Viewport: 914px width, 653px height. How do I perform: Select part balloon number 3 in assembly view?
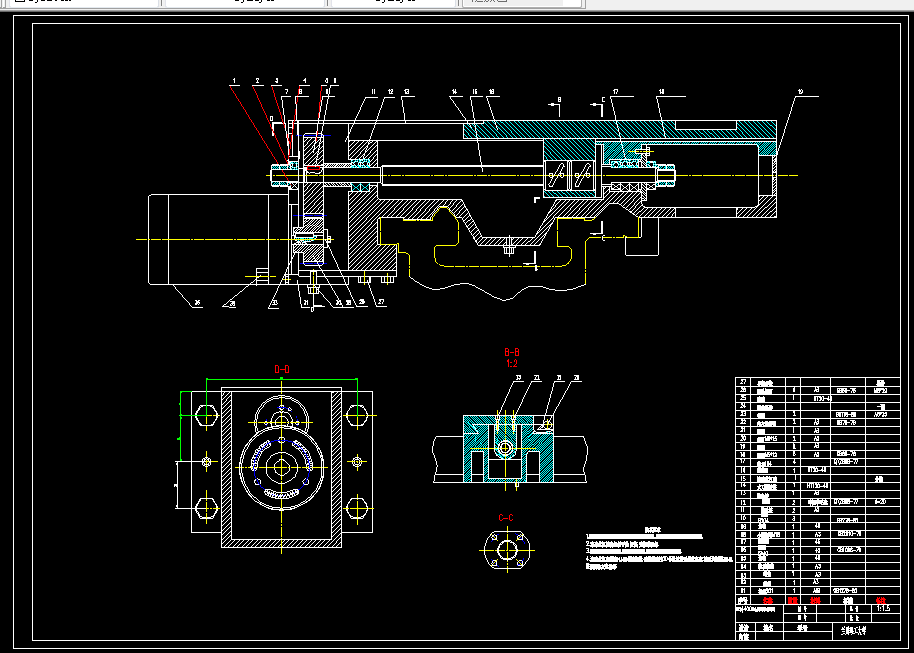coord(276,80)
